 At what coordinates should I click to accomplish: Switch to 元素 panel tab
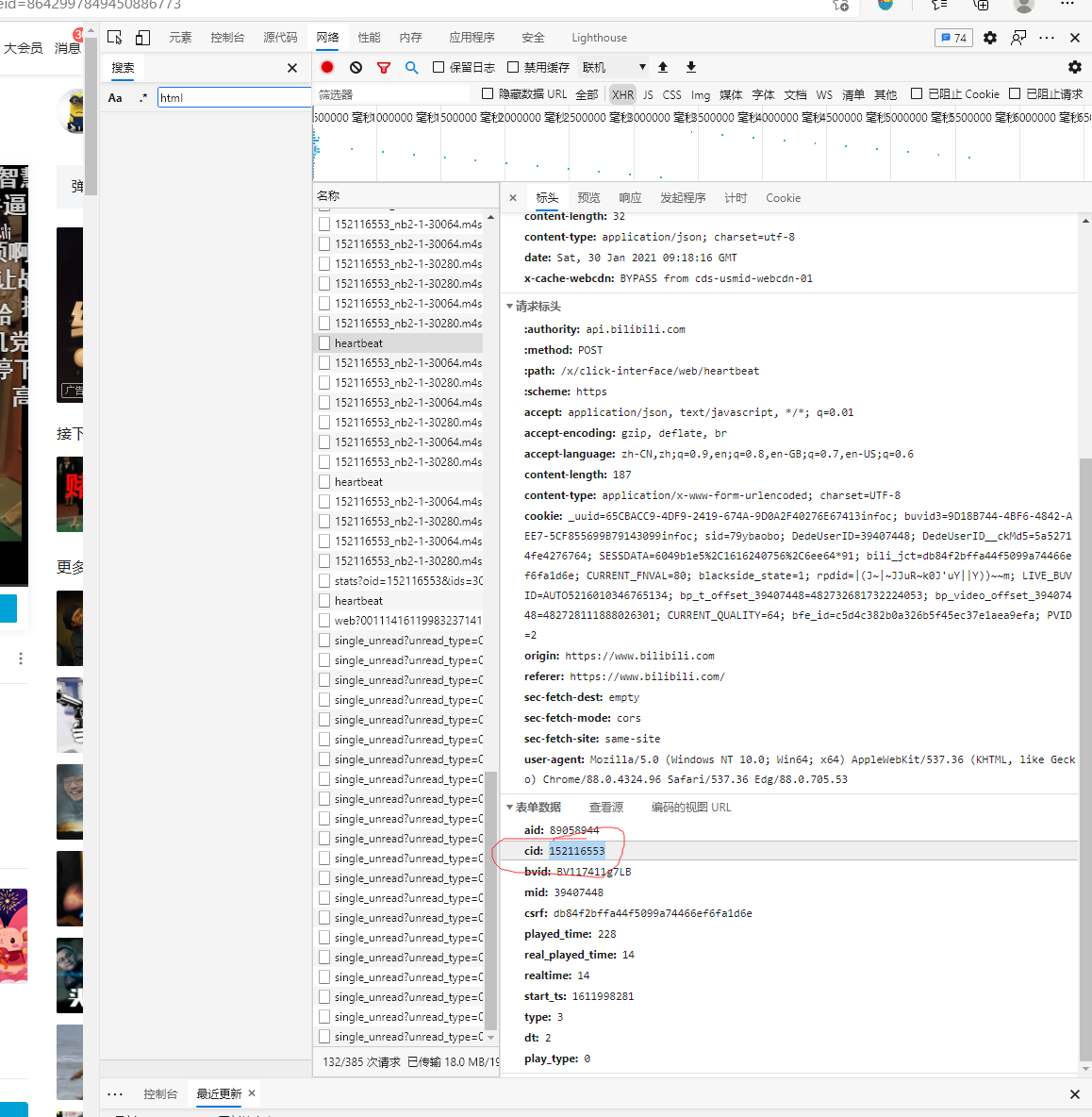tap(180, 38)
